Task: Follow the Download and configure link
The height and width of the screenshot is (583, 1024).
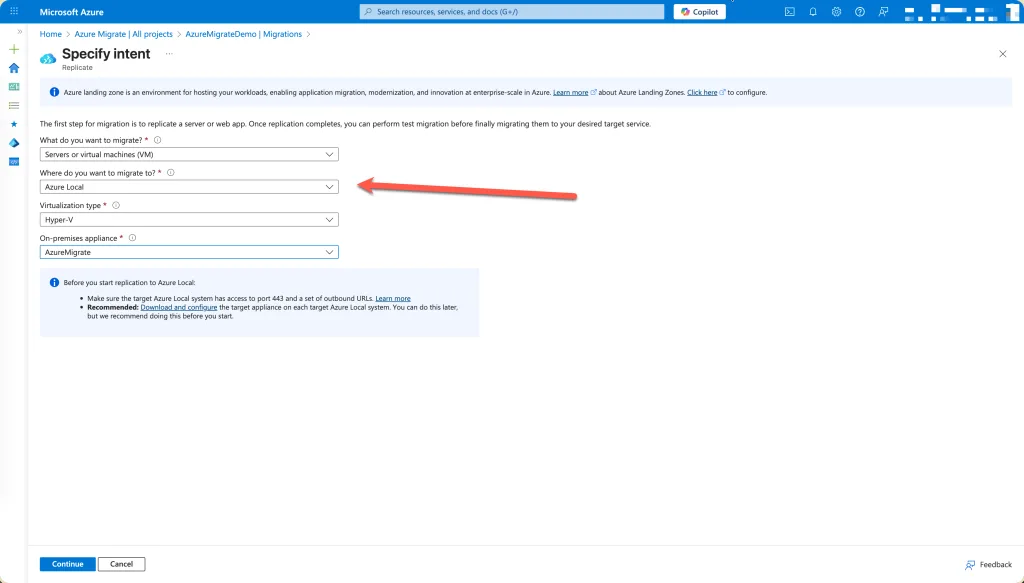Action: click(179, 307)
